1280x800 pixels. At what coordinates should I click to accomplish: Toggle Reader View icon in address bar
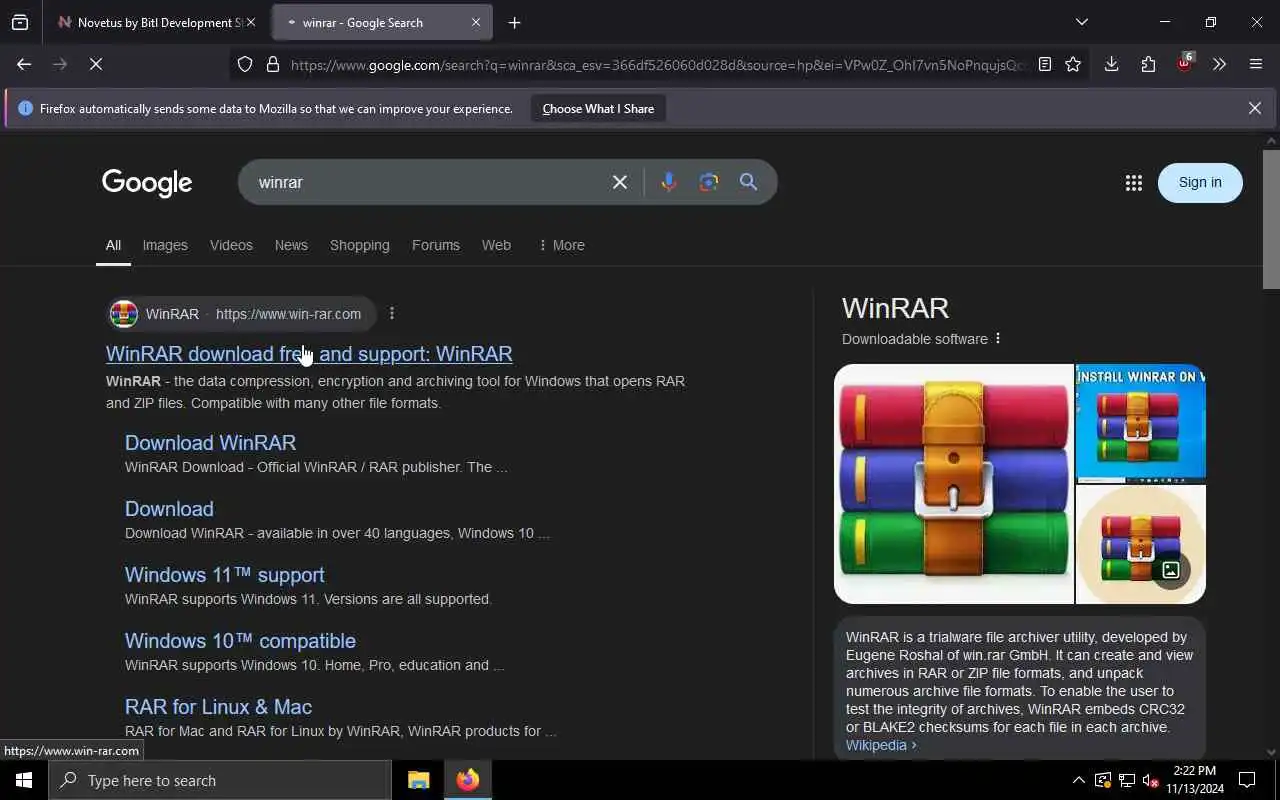point(1045,64)
